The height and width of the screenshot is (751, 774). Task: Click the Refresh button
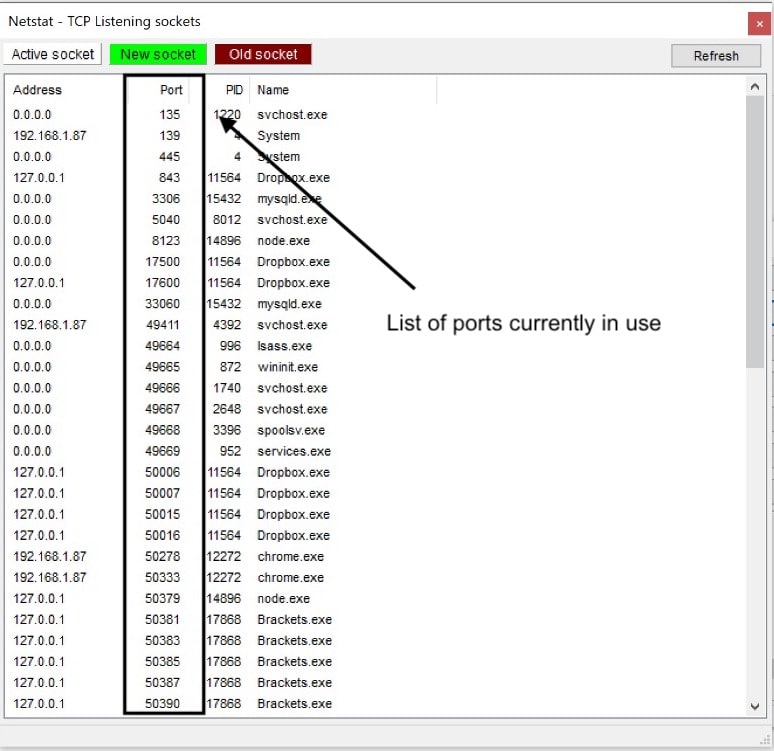(x=716, y=56)
